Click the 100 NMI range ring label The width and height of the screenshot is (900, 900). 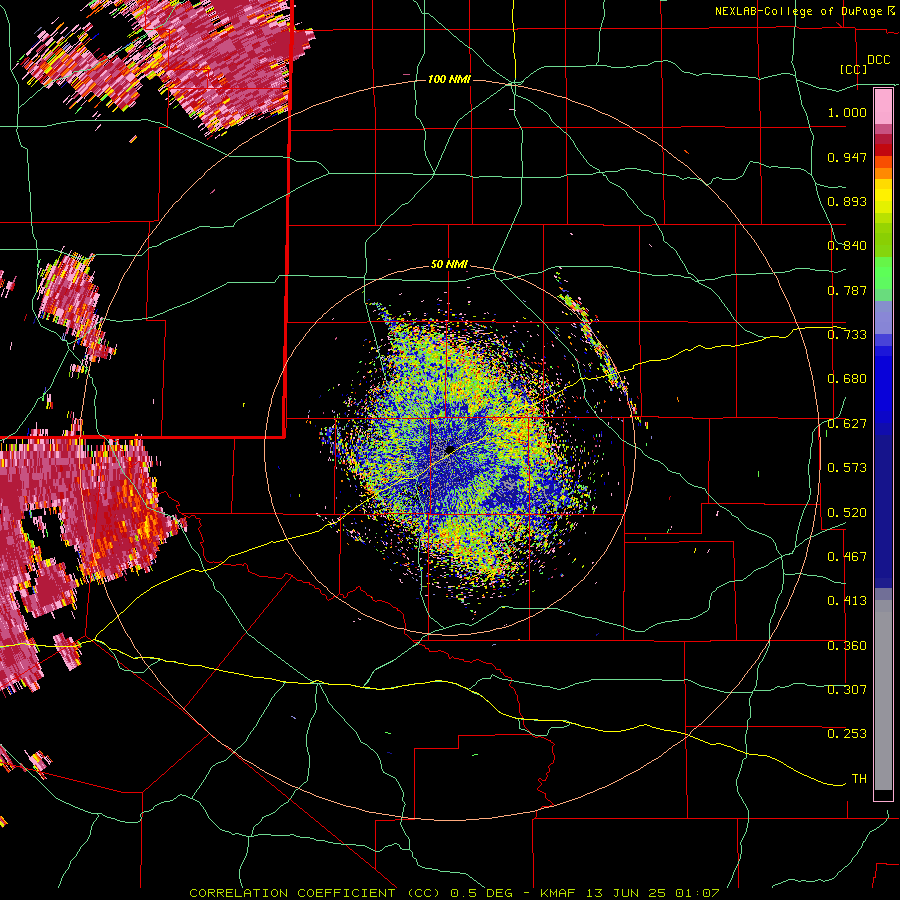[449, 79]
